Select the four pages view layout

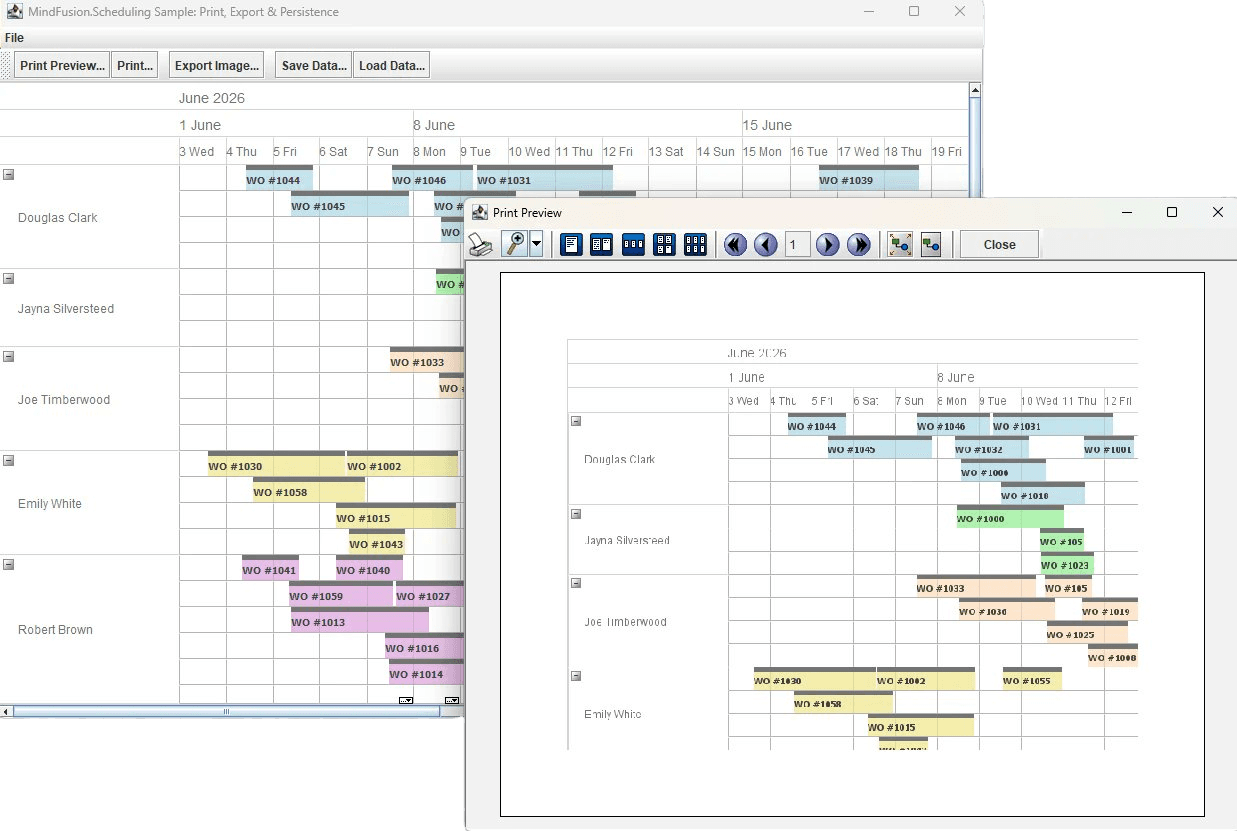pos(664,245)
